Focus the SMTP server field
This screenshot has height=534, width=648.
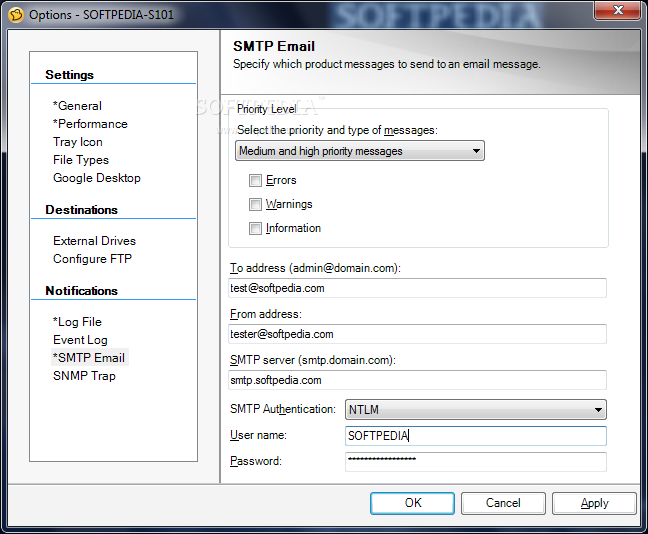(x=417, y=380)
